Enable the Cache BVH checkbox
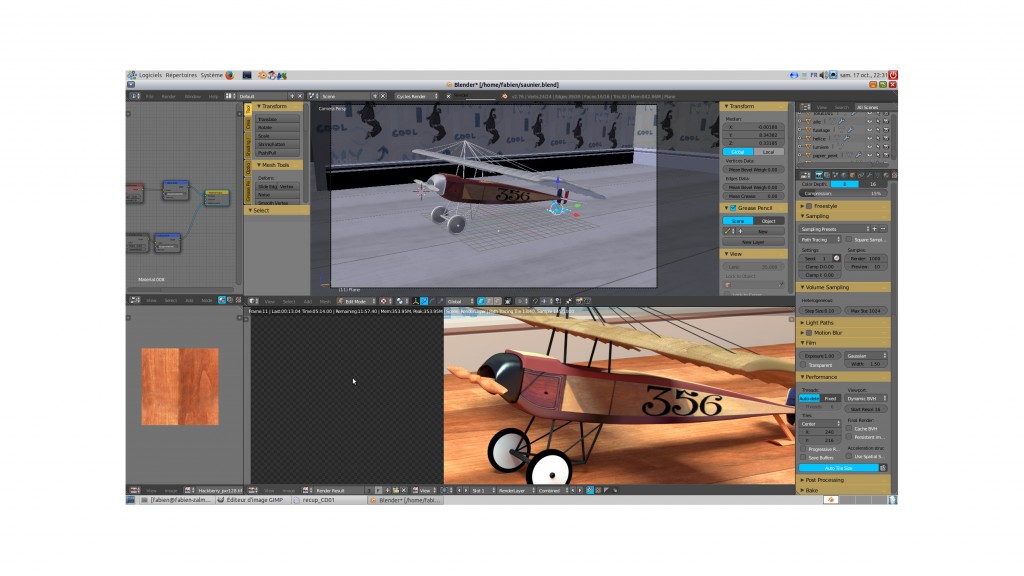The image size is (1024, 576). 849,428
